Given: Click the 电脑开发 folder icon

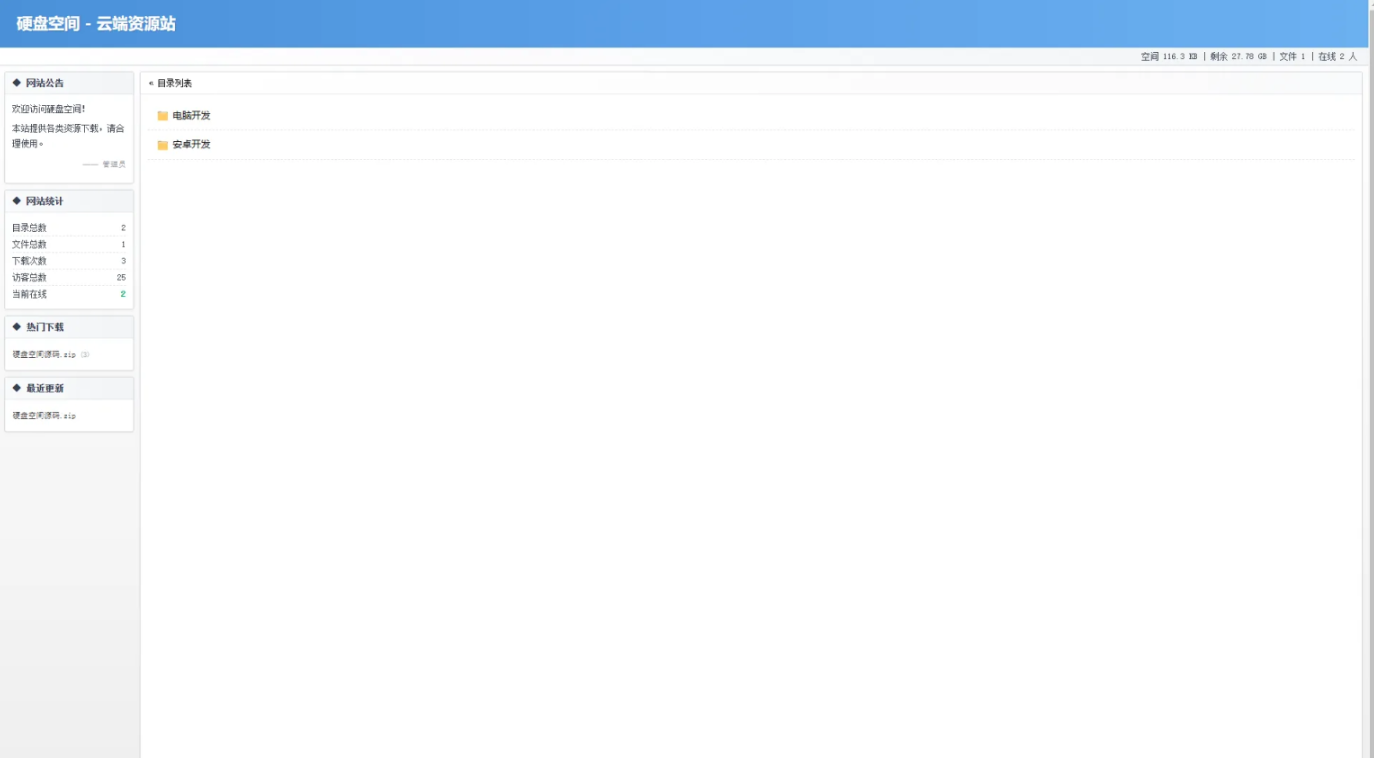Looking at the screenshot, I should tap(163, 116).
